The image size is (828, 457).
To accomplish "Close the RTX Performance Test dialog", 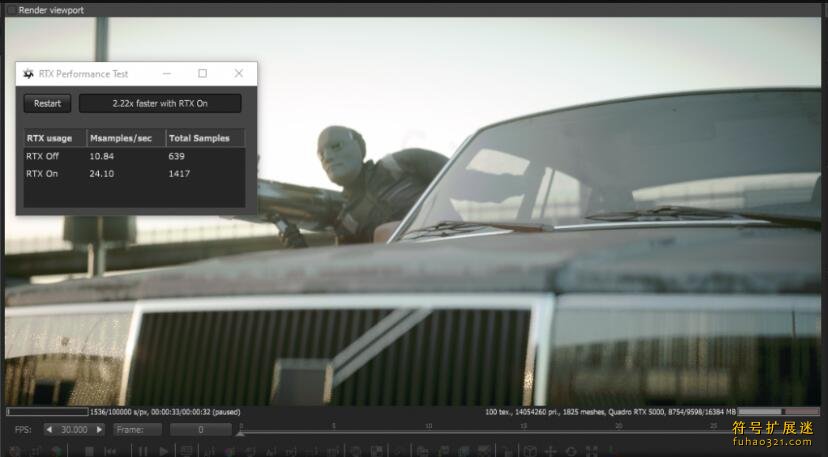I will click(239, 74).
